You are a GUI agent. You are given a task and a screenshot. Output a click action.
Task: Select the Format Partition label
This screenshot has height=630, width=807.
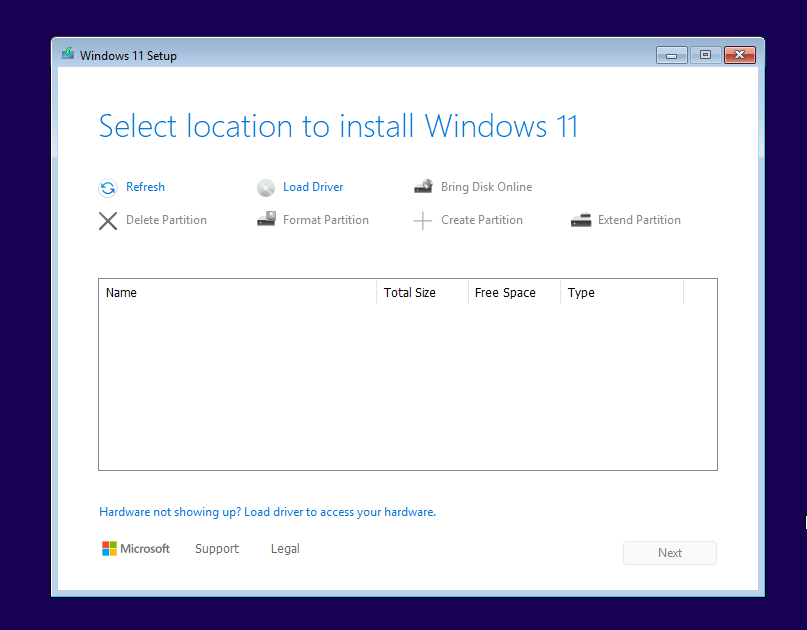coord(326,220)
